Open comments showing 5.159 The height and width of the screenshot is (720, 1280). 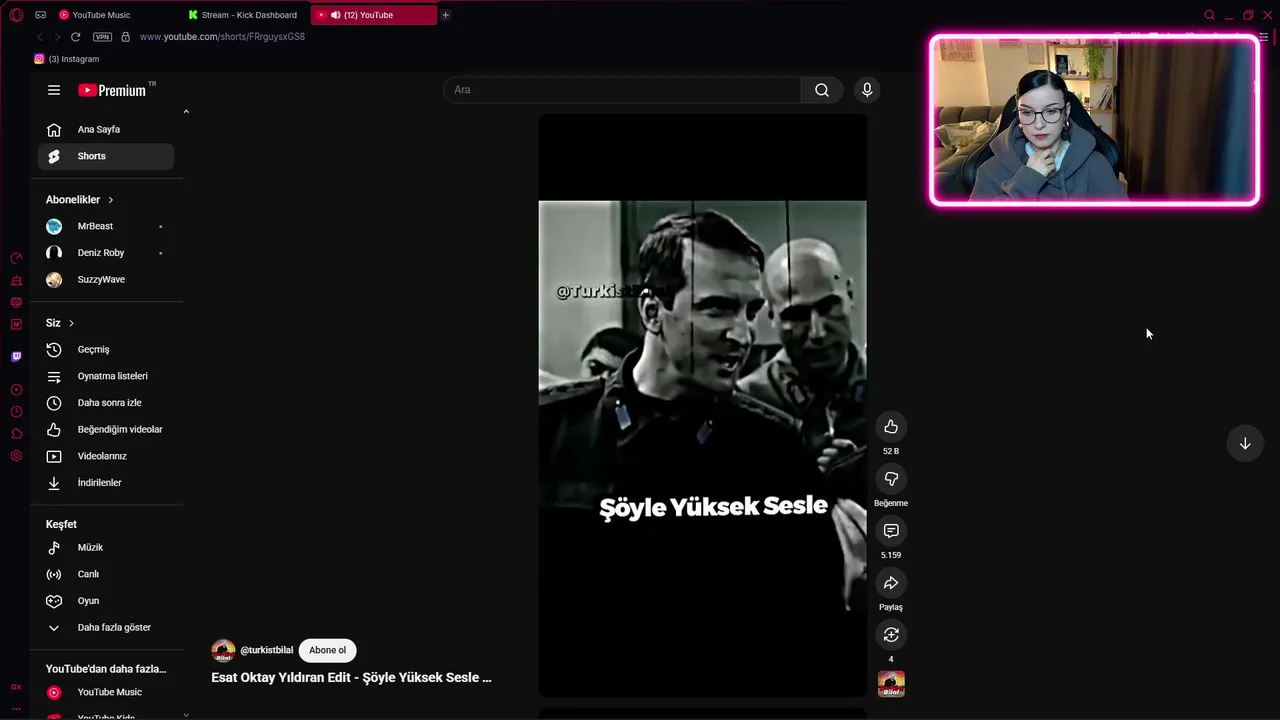click(891, 531)
